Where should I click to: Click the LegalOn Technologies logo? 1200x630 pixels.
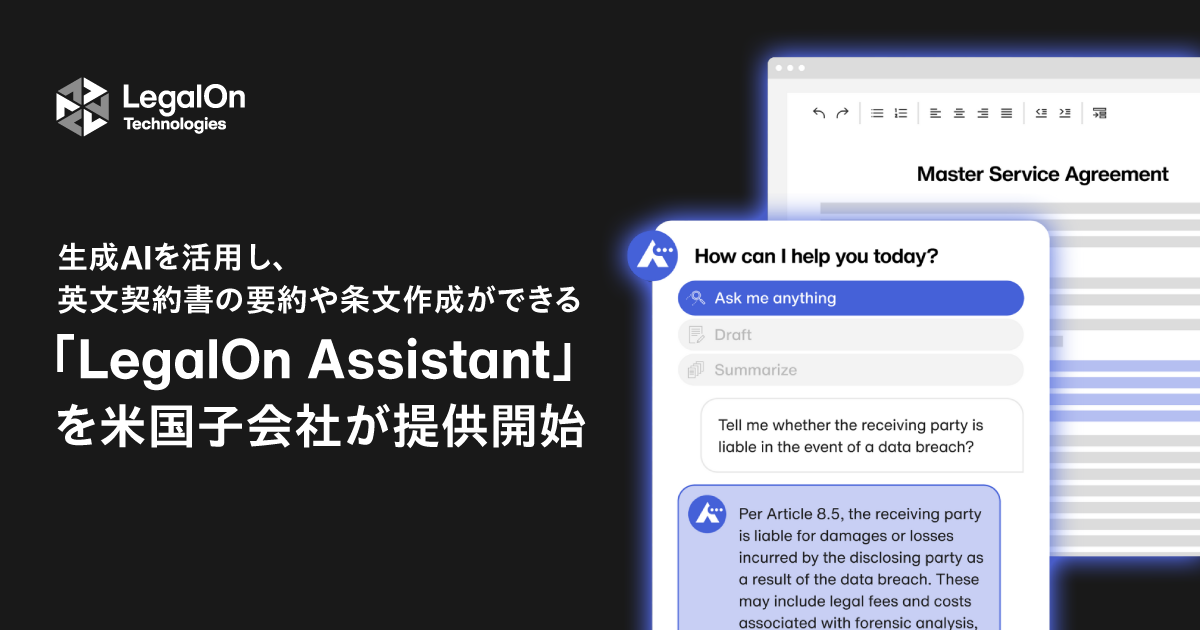tap(150, 106)
